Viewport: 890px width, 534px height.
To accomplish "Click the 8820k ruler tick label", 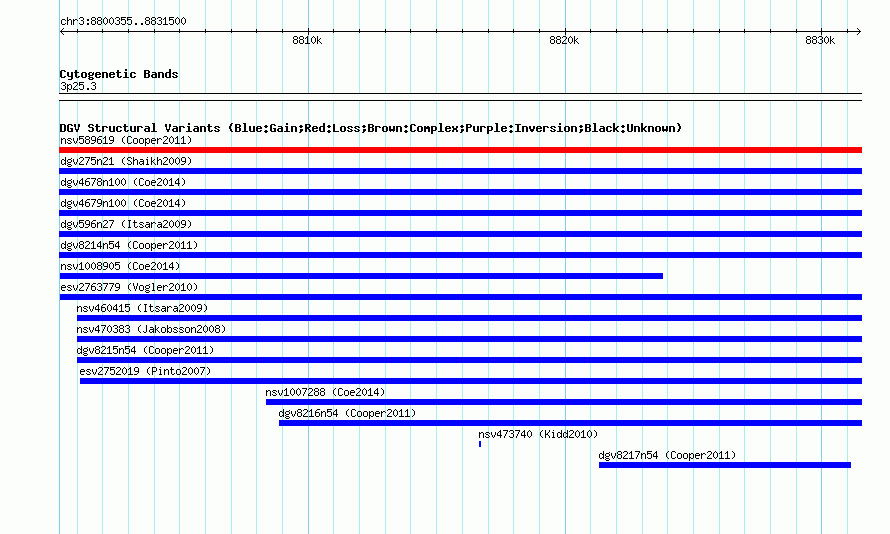I will click(564, 40).
